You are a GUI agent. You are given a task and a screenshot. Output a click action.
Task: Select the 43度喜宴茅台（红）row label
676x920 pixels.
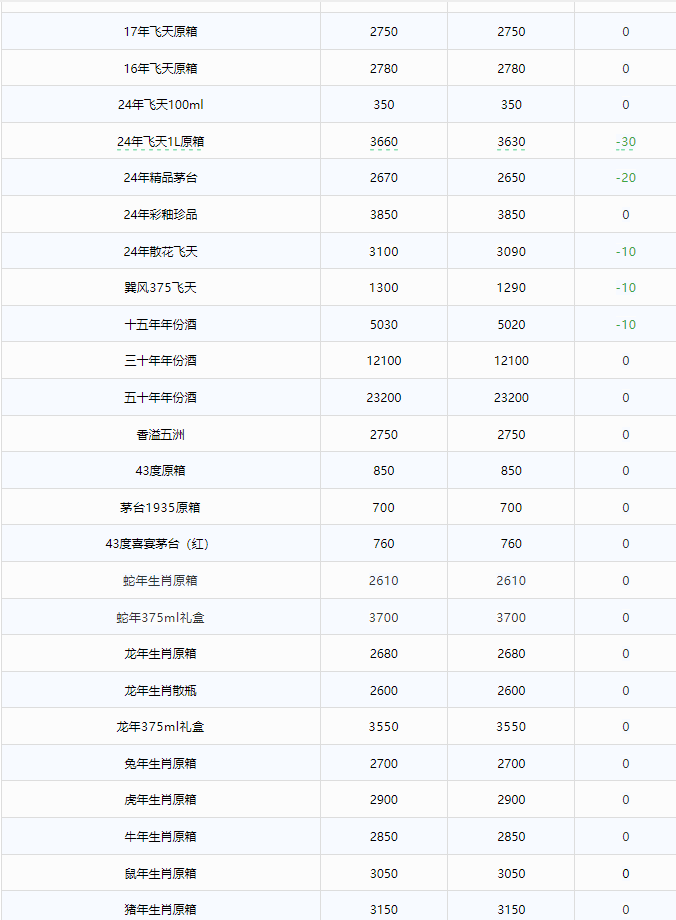pos(160,544)
